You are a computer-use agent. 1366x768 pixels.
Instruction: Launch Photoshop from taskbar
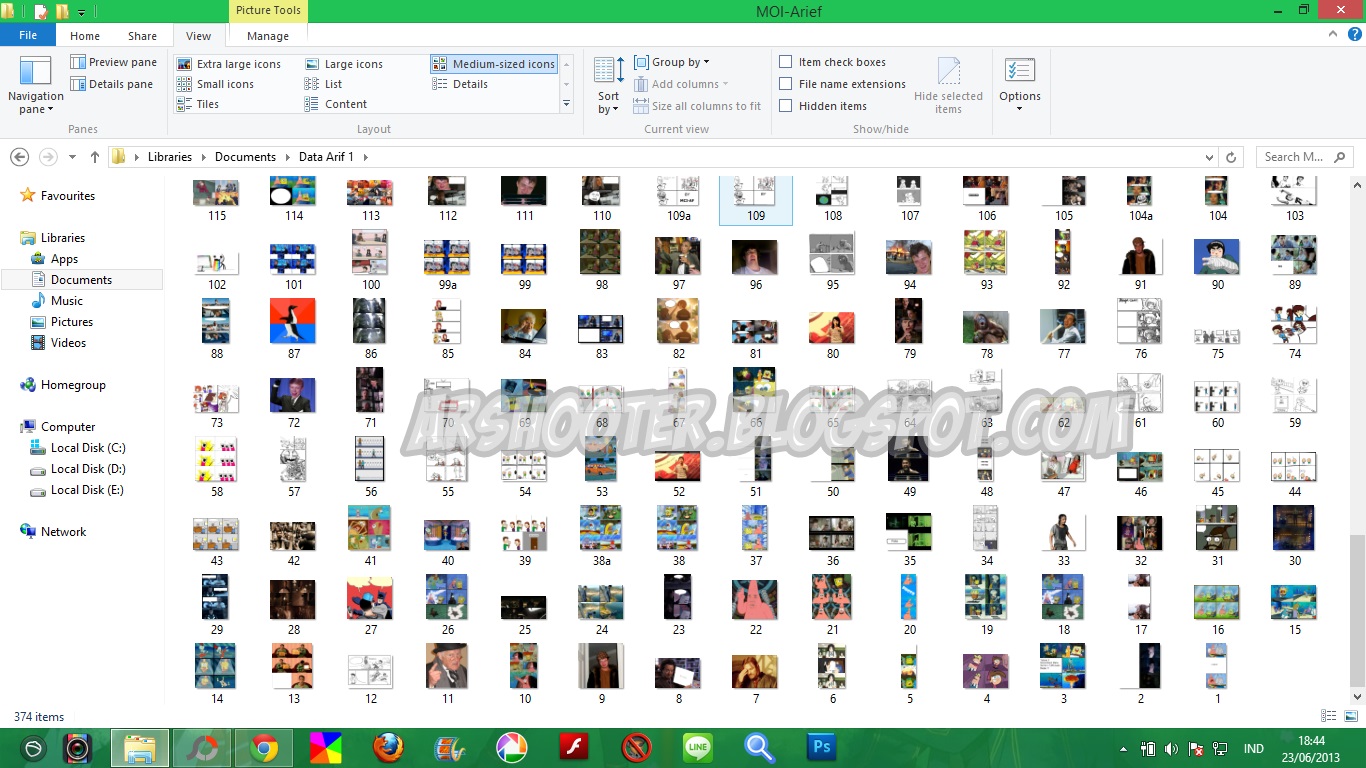(x=822, y=748)
